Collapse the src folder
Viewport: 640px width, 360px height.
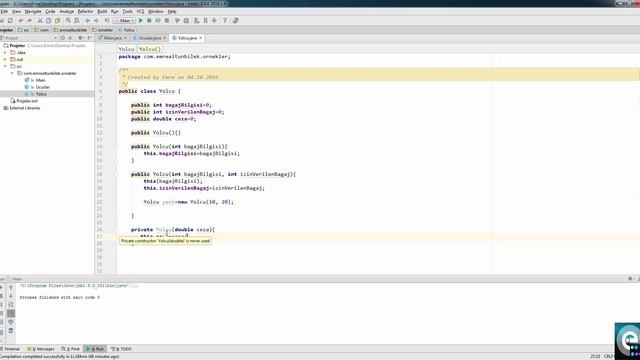pos(5,67)
